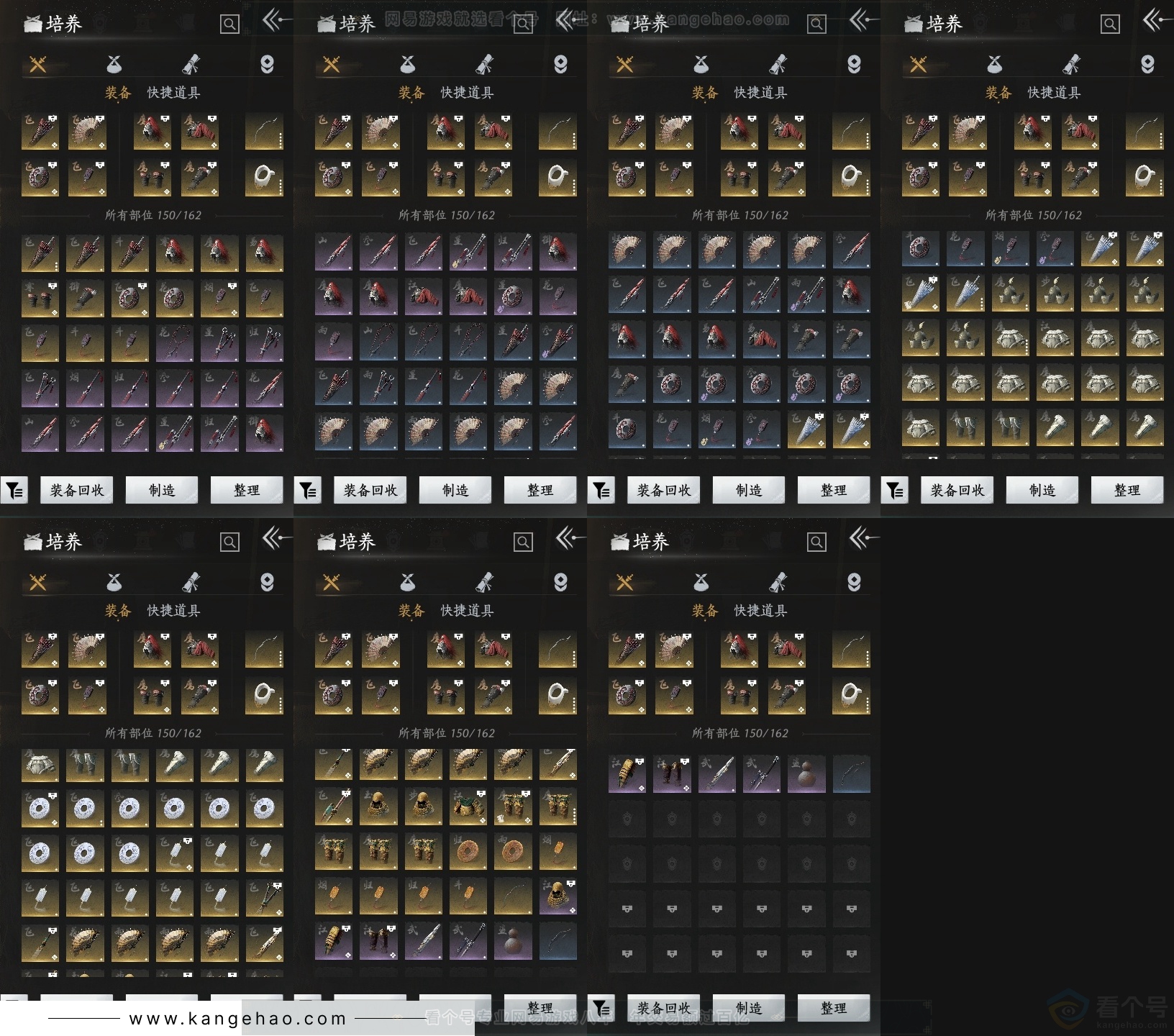
Task: Click 制造 button in top-right panel
Action: [x=1042, y=491]
